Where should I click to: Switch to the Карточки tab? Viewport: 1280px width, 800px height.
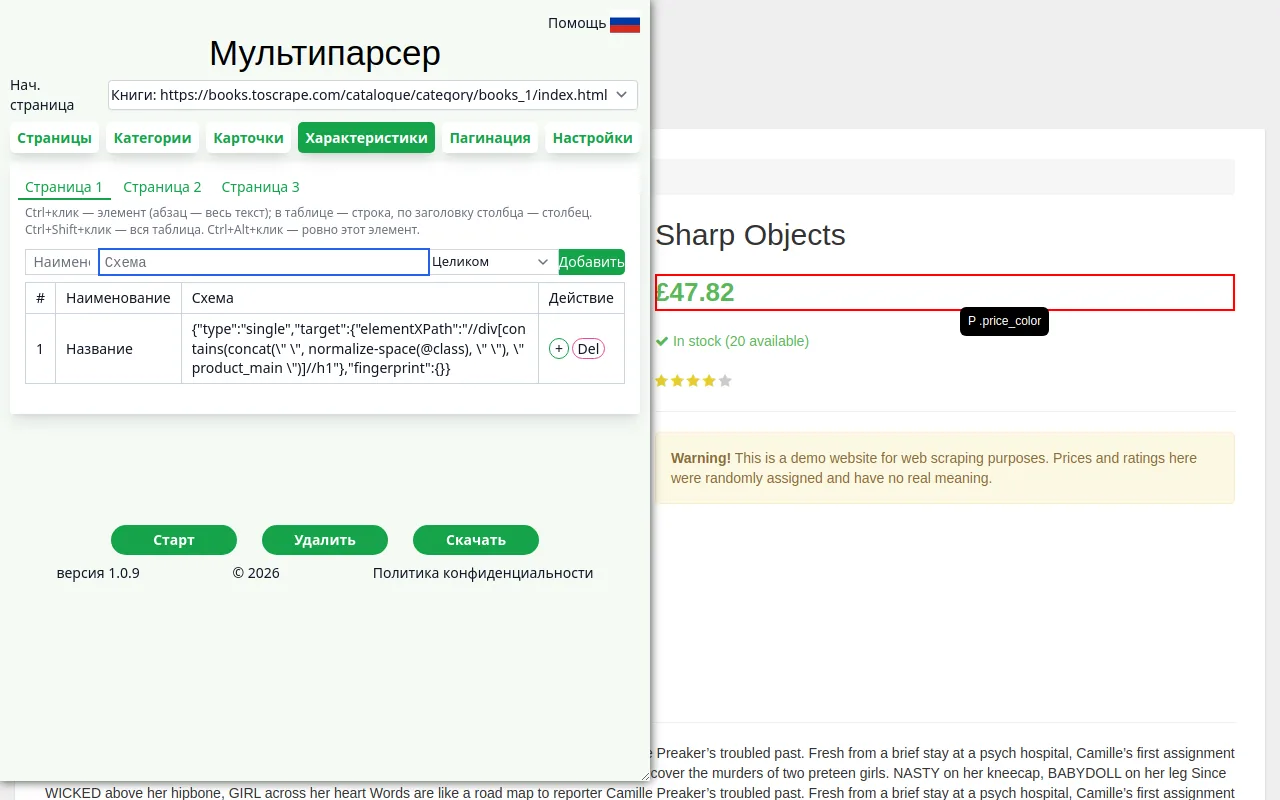[x=249, y=138]
